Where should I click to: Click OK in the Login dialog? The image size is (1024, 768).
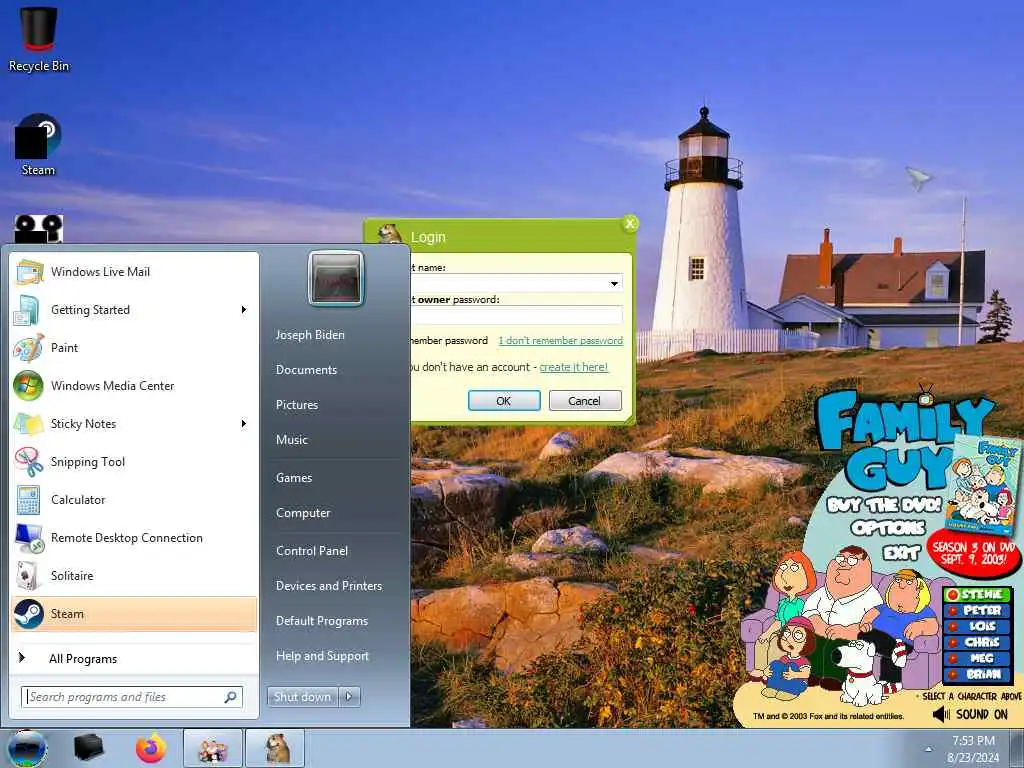(504, 400)
